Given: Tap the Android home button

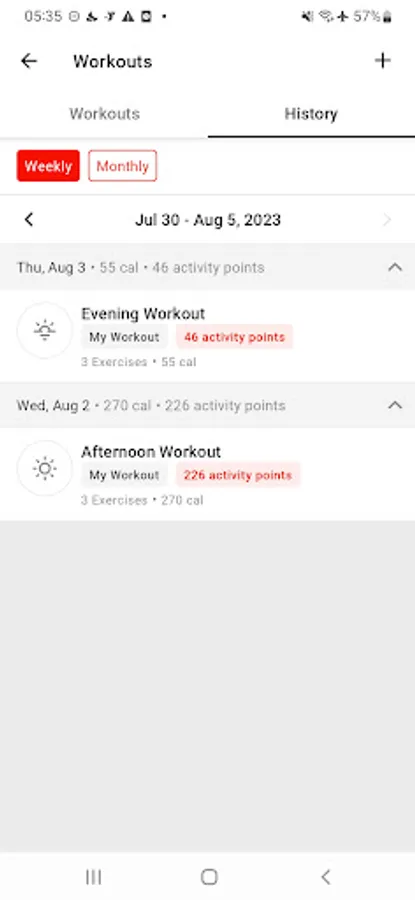Looking at the screenshot, I should click(209, 876).
